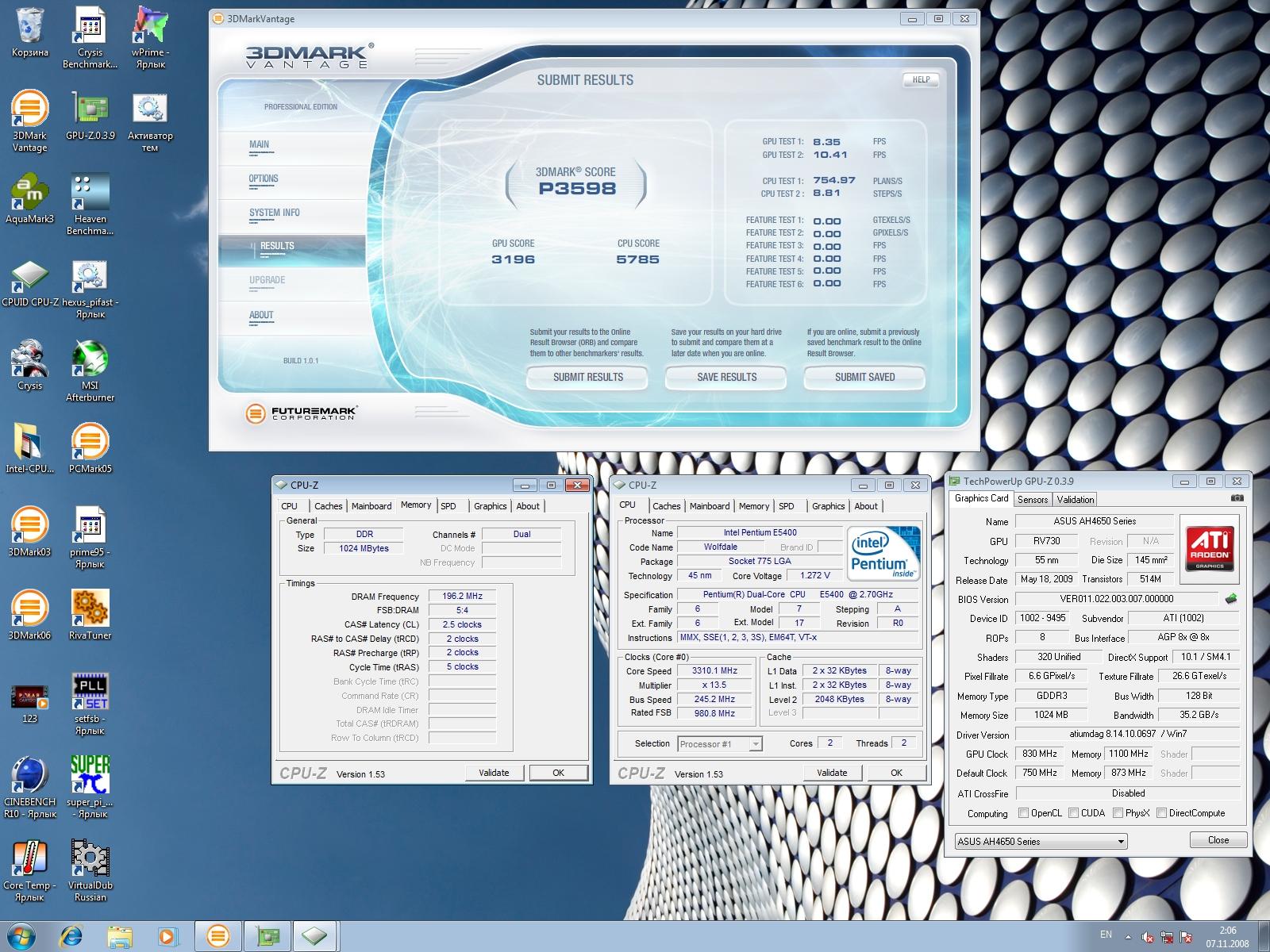The image size is (1270, 952).
Task: Select OPTIONS in 3DMark Vantage sidebar
Action: click(x=264, y=178)
